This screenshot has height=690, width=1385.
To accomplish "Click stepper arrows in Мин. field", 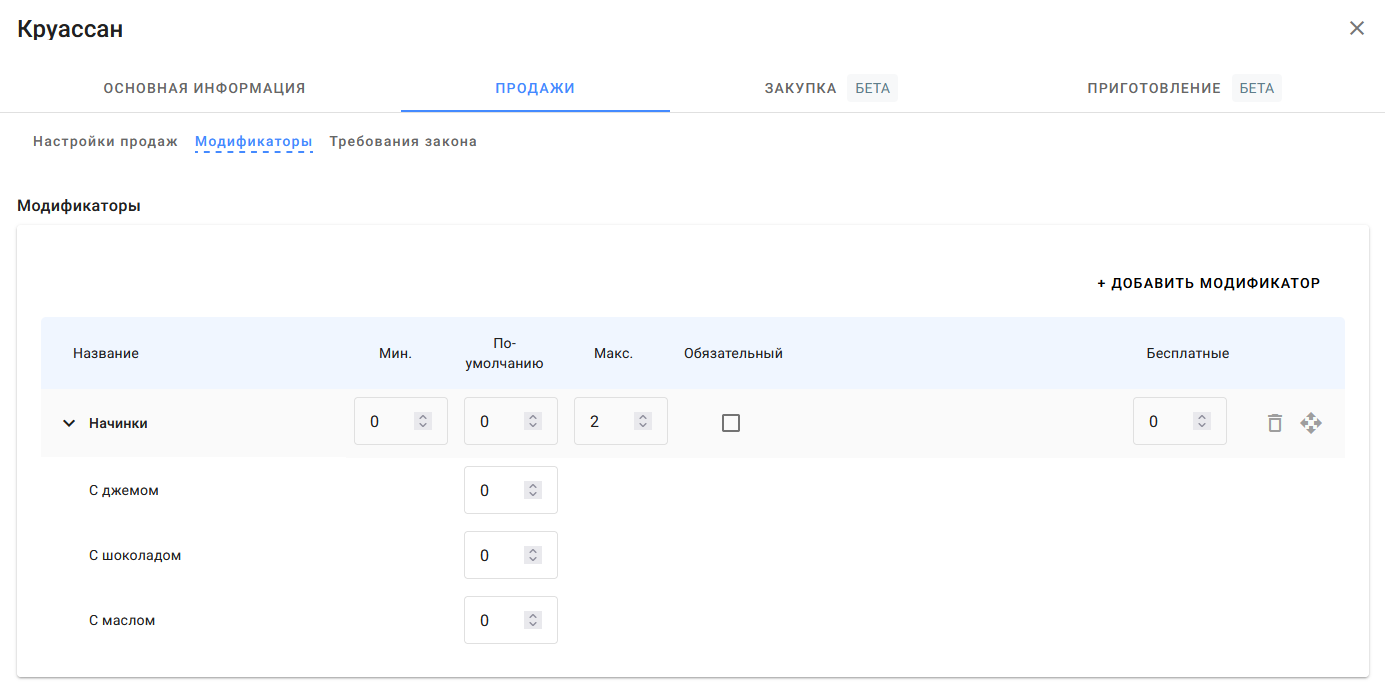I will pyautogui.click(x=423, y=422).
